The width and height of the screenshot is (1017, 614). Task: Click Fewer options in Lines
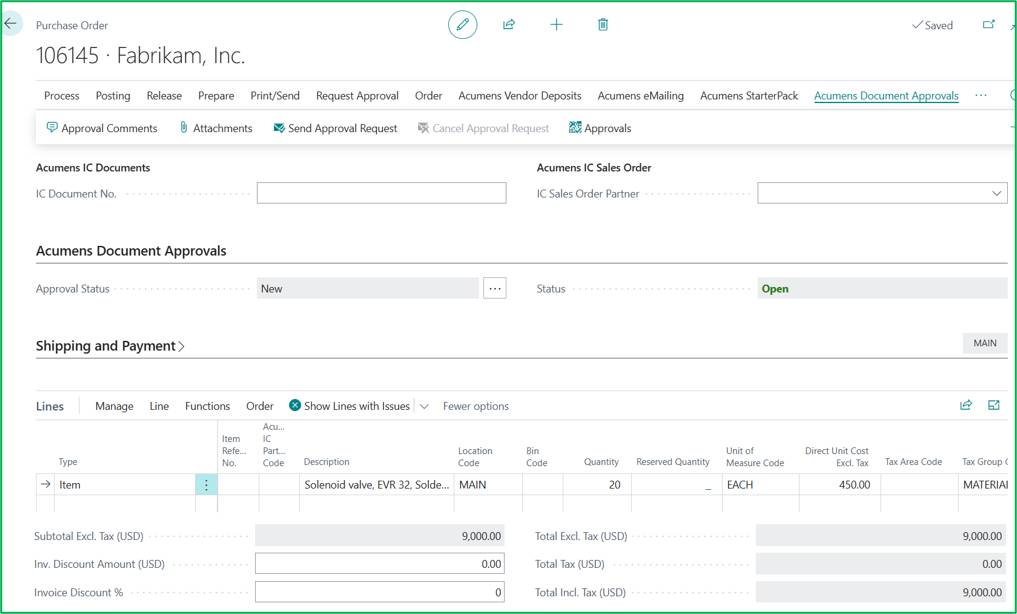tap(475, 406)
